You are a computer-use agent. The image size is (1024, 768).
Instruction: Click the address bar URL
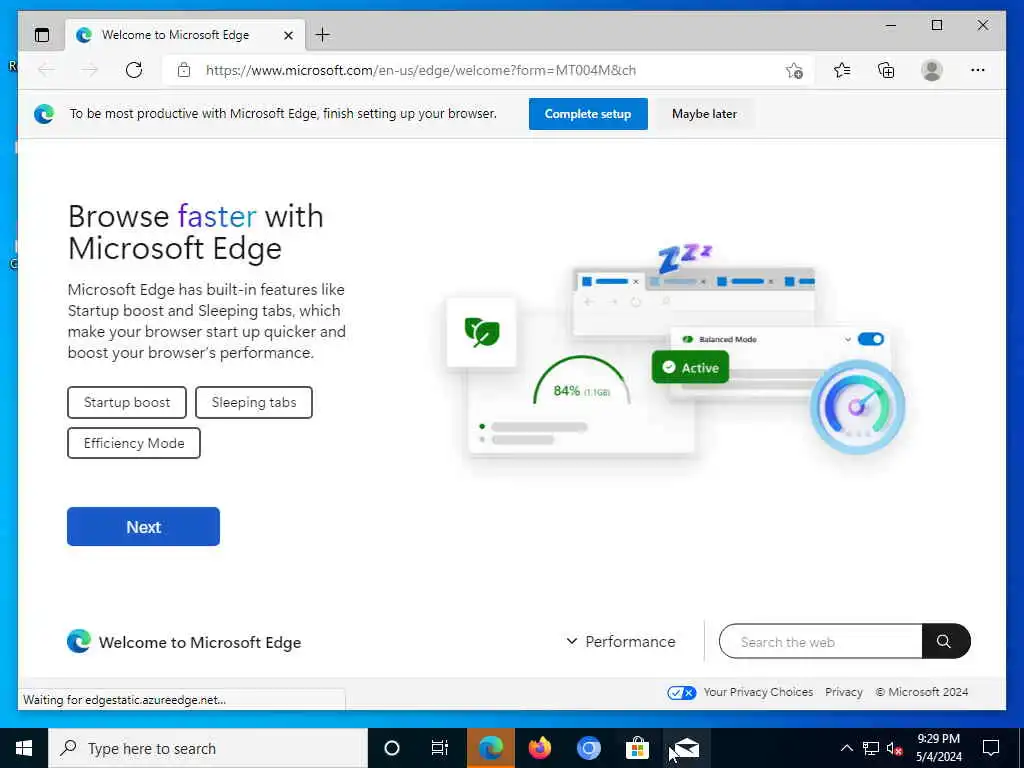(x=421, y=70)
